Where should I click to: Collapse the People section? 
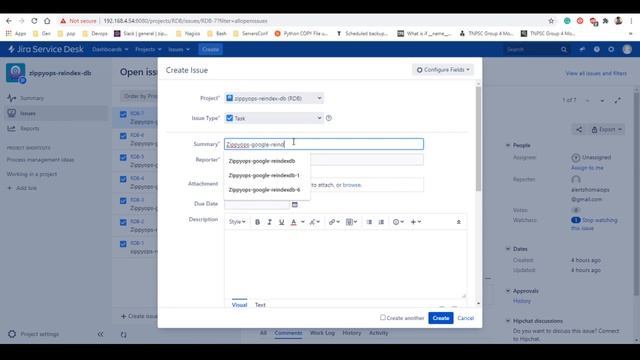click(x=508, y=145)
